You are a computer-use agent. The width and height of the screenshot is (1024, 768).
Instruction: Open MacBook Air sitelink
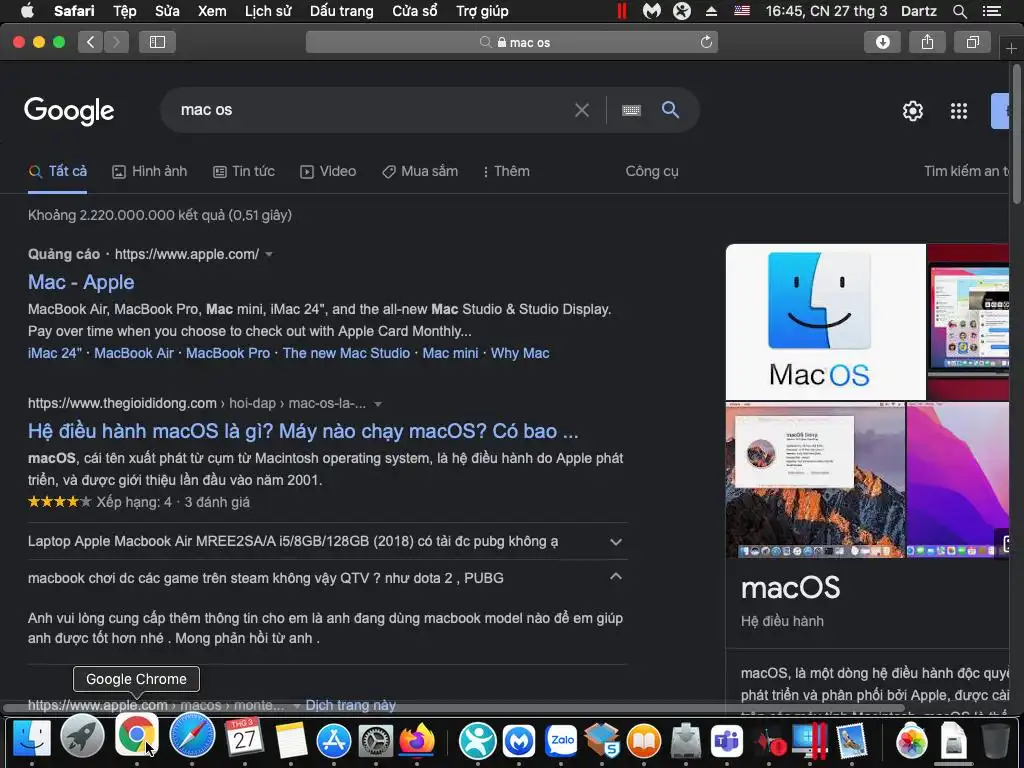click(134, 353)
